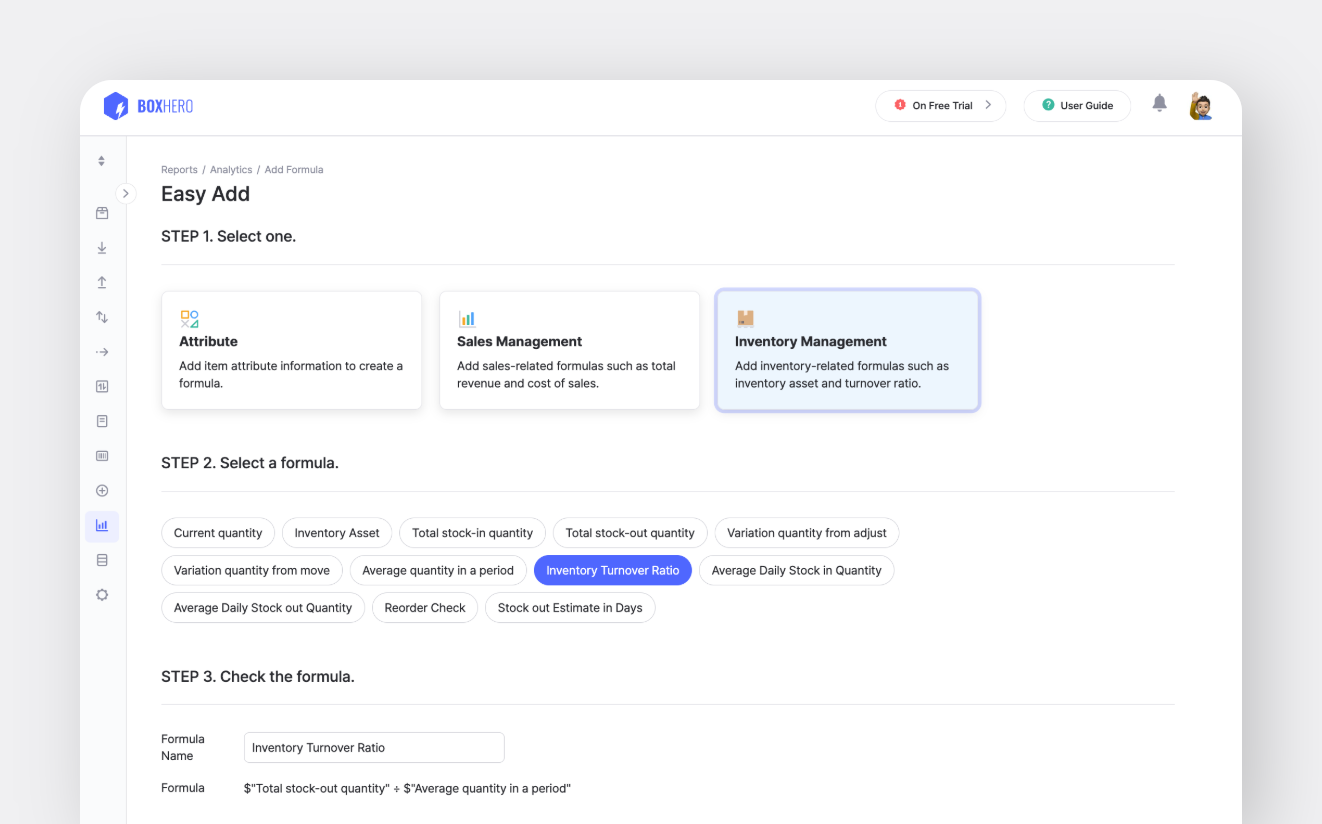Toggle the Inventory Turnover Ratio chip
This screenshot has height=824, width=1322.
[613, 570]
